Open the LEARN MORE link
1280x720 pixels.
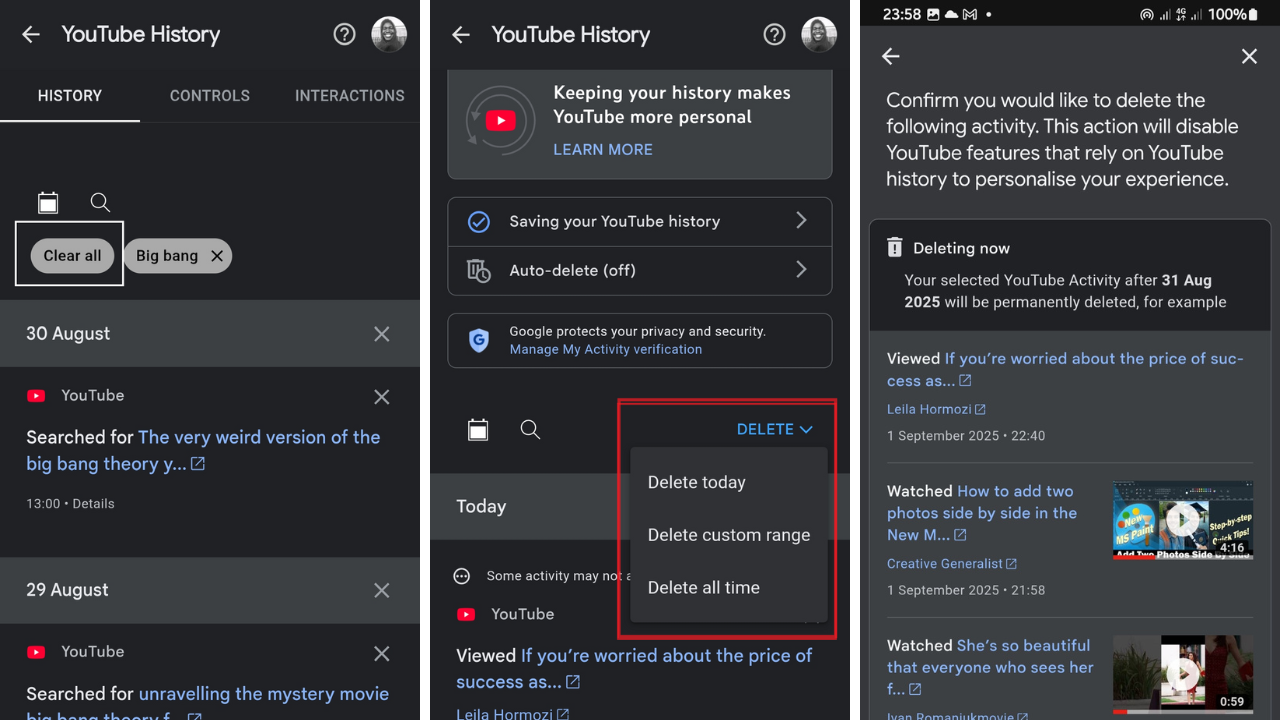click(602, 149)
